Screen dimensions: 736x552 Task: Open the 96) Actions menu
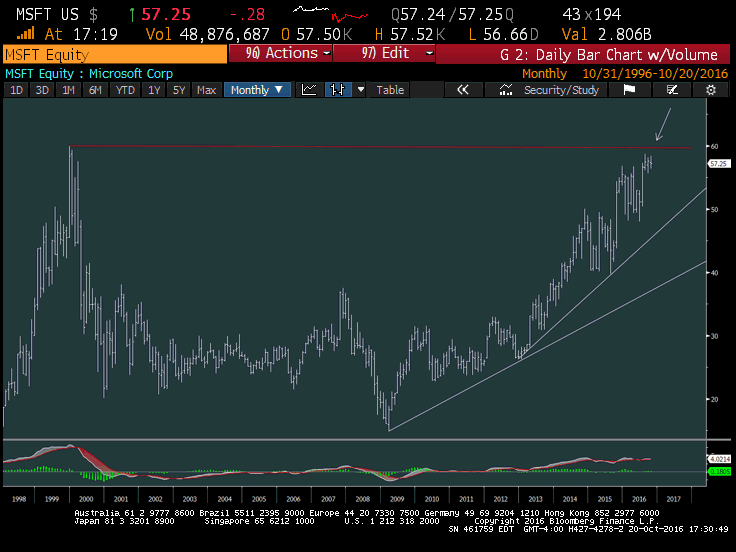tap(280, 53)
